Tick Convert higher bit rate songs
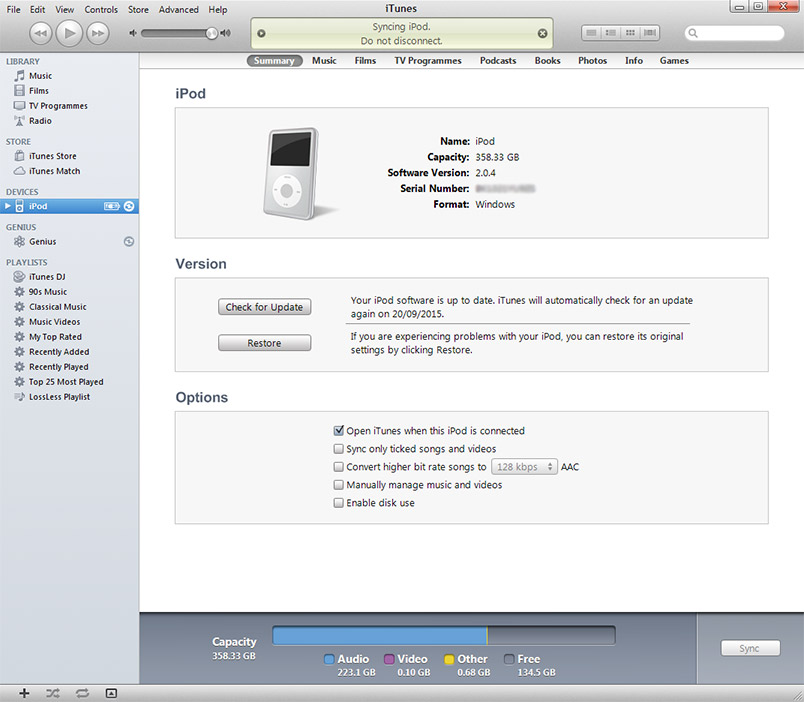This screenshot has height=702, width=804. [x=338, y=467]
